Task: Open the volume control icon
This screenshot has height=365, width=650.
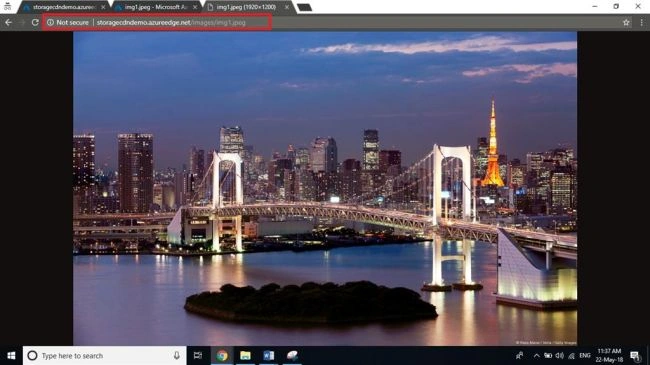Action: pyautogui.click(x=560, y=355)
